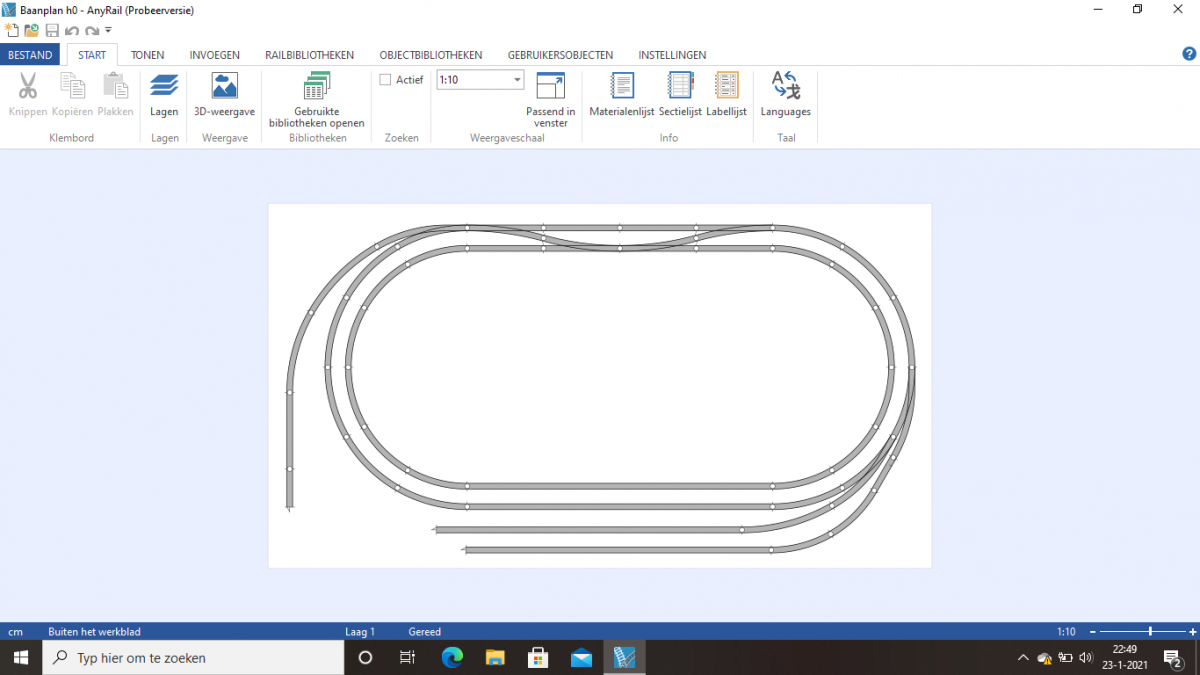
Task: Click the battery tray icon
Action: coord(1066,657)
